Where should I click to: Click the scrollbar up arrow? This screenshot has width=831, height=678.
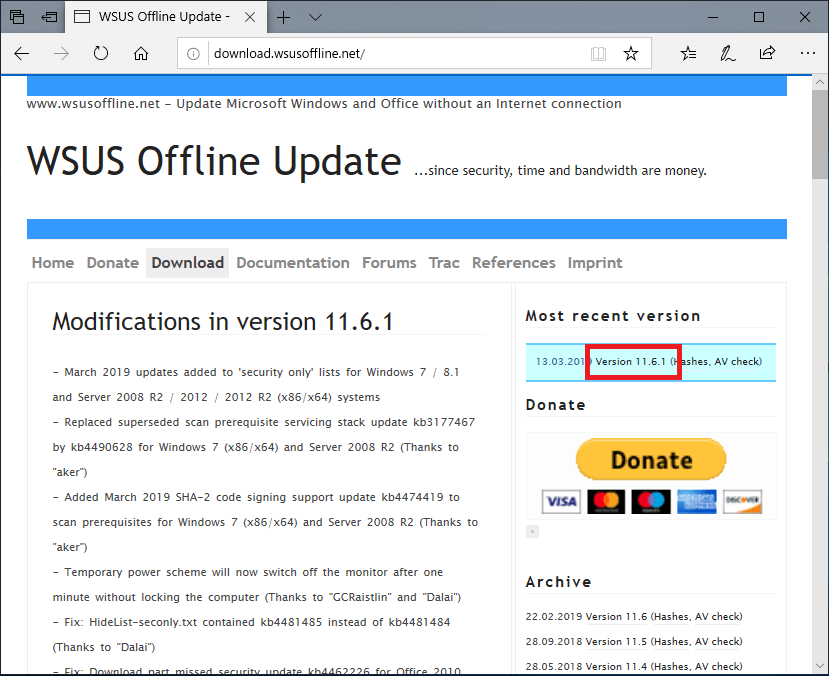(x=820, y=82)
